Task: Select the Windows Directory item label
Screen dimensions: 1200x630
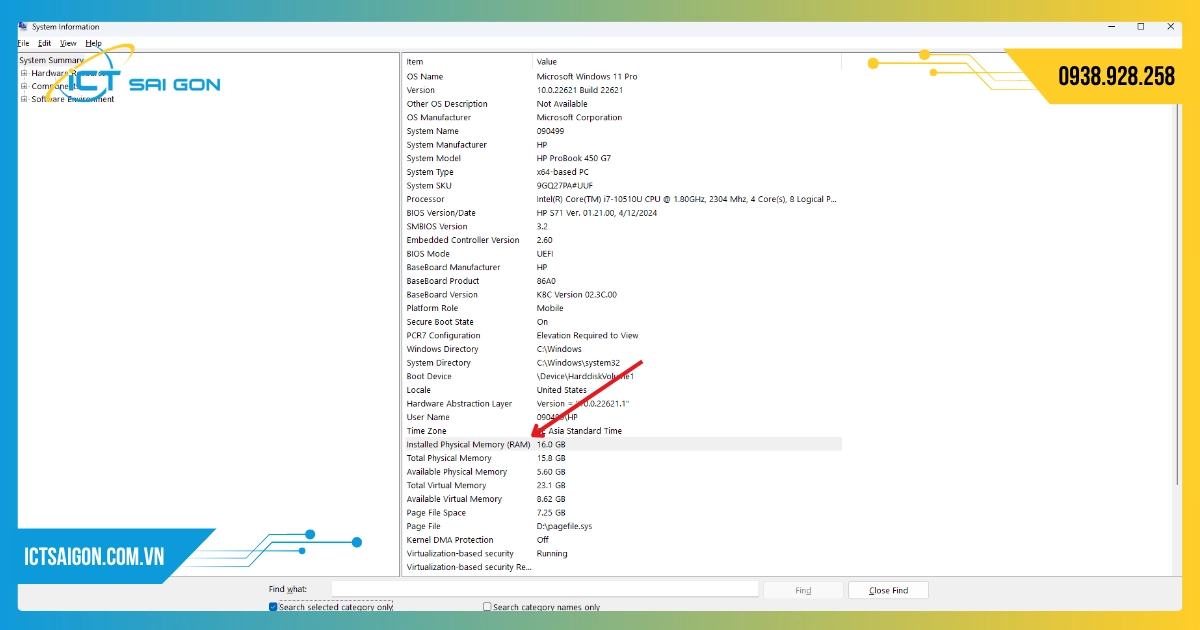Action: click(442, 349)
